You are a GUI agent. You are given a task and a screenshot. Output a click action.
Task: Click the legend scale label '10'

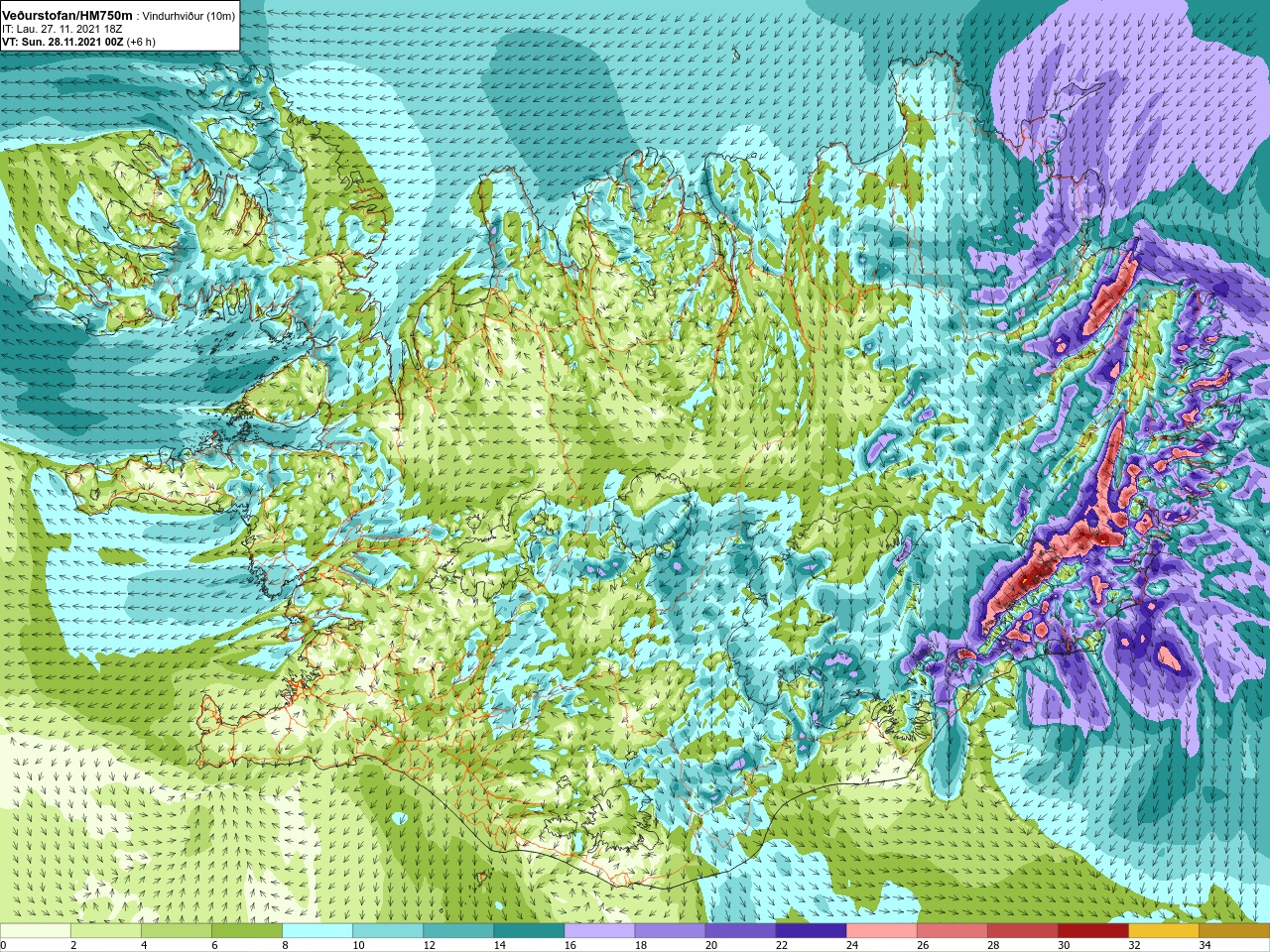point(358,945)
